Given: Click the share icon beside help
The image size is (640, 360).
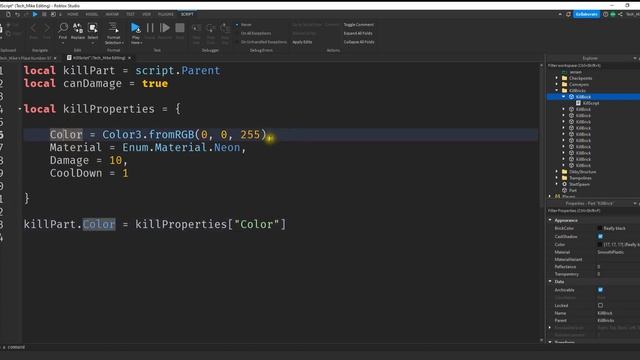Looking at the screenshot, I should 620,14.
